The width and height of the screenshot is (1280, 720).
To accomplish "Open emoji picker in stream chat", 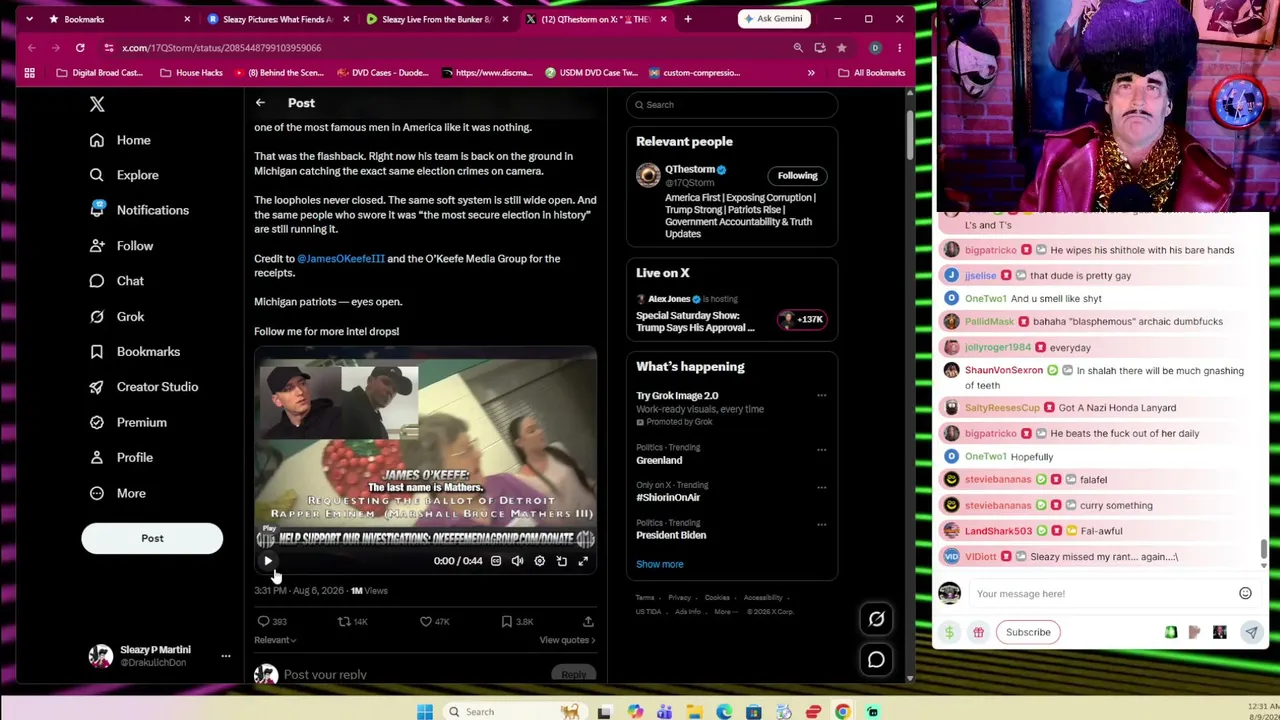I will (x=1245, y=594).
